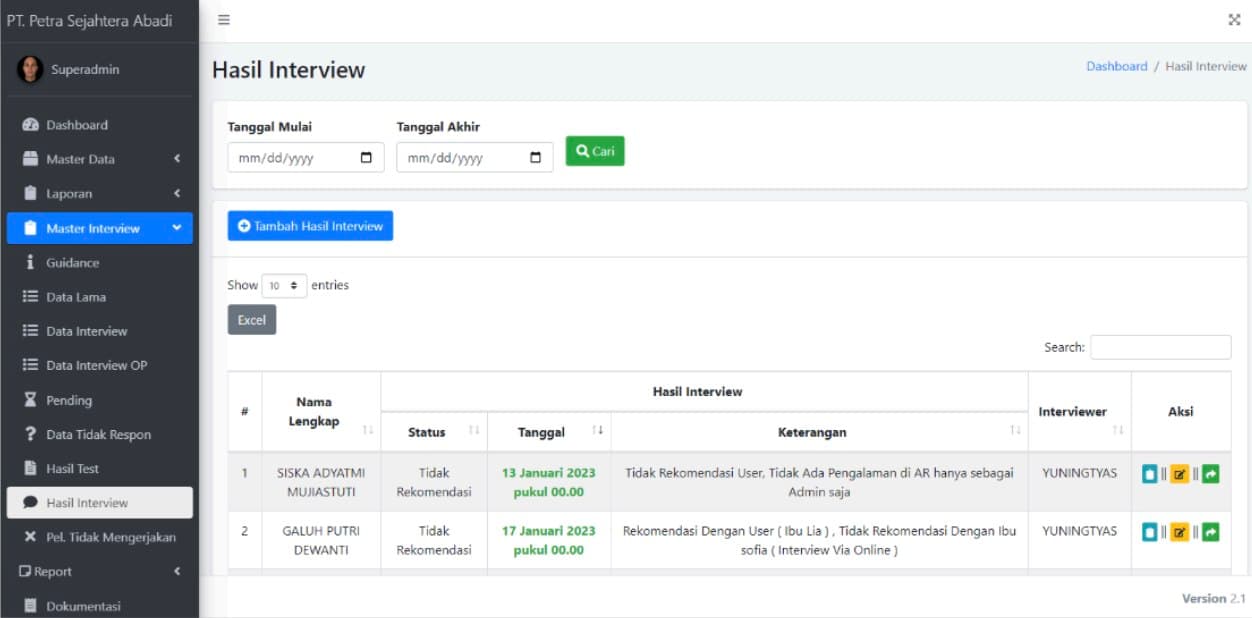This screenshot has width=1252, height=618.
Task: Sort the table by the Status column
Action: [474, 431]
